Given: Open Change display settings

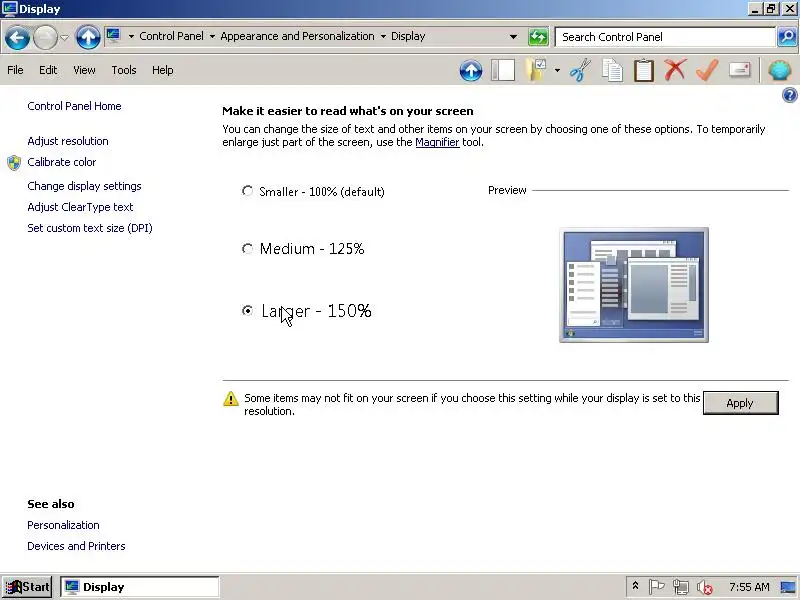Looking at the screenshot, I should pos(84,186).
